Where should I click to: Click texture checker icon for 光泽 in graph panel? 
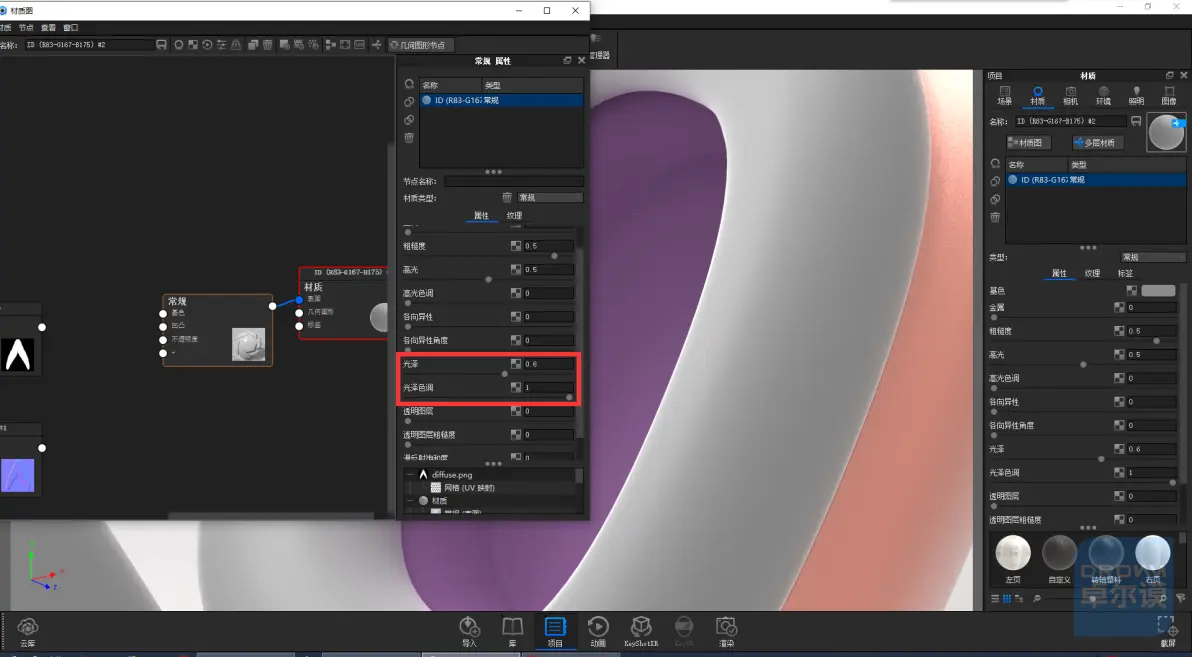516,363
